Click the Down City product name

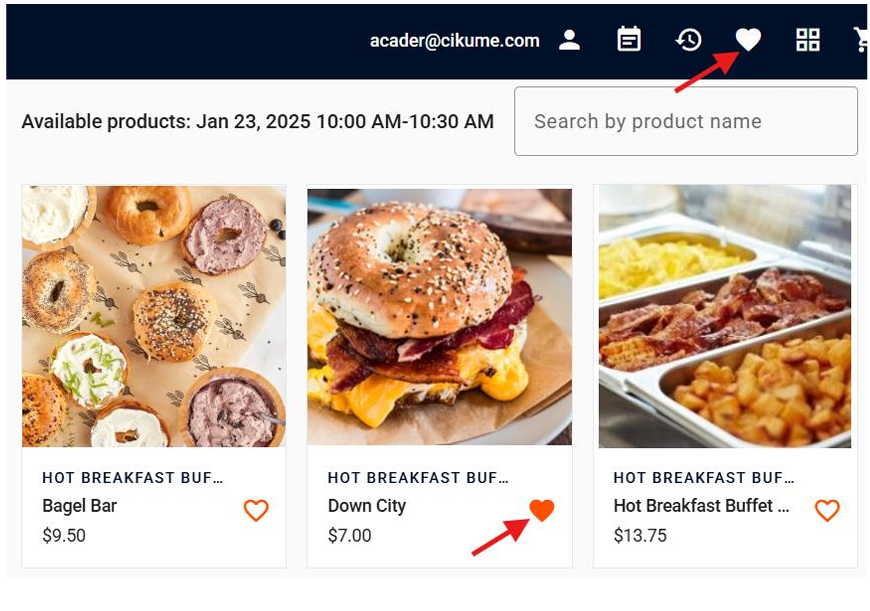click(x=367, y=506)
